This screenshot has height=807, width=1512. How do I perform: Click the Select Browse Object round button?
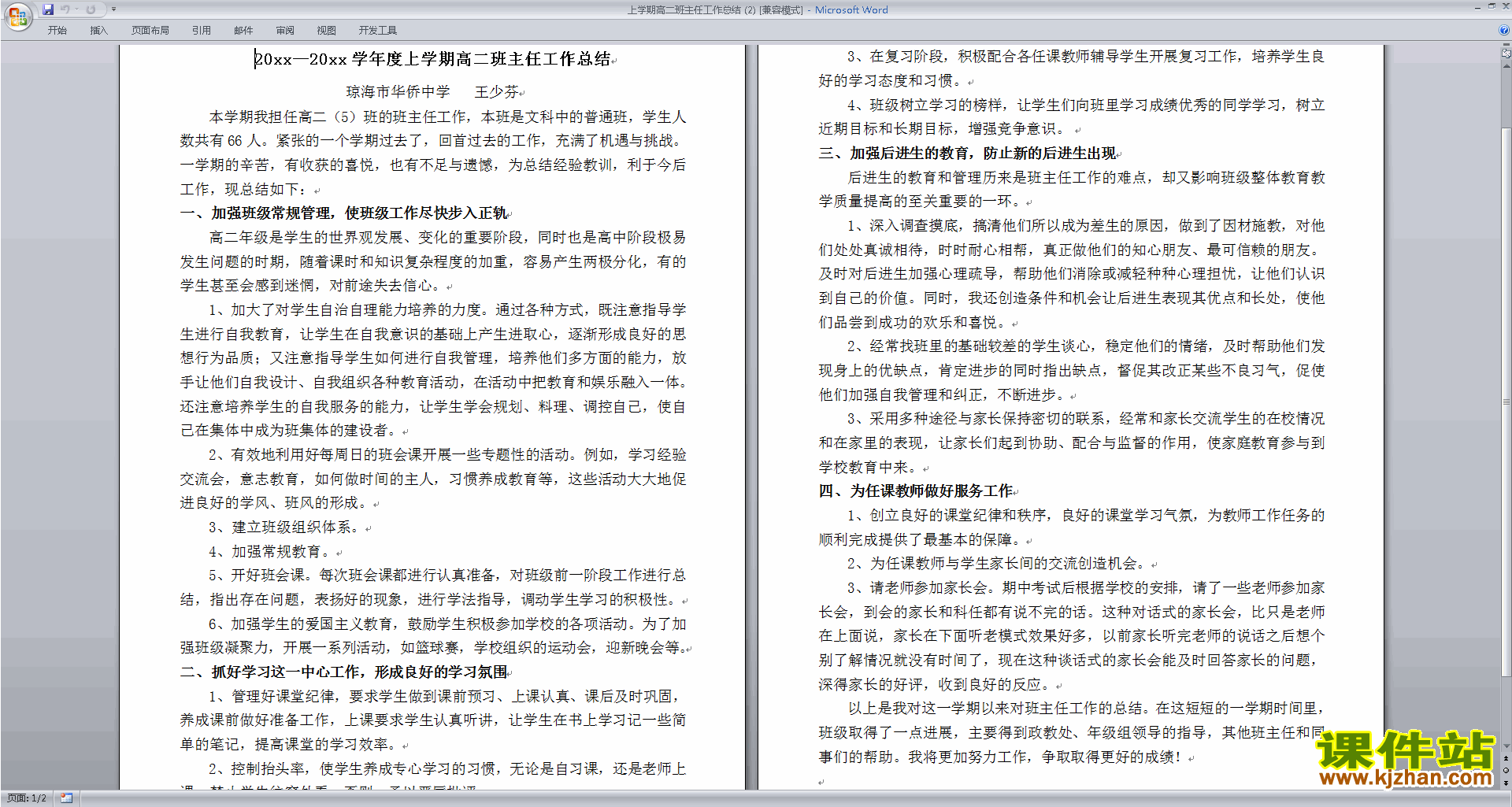1506,771
